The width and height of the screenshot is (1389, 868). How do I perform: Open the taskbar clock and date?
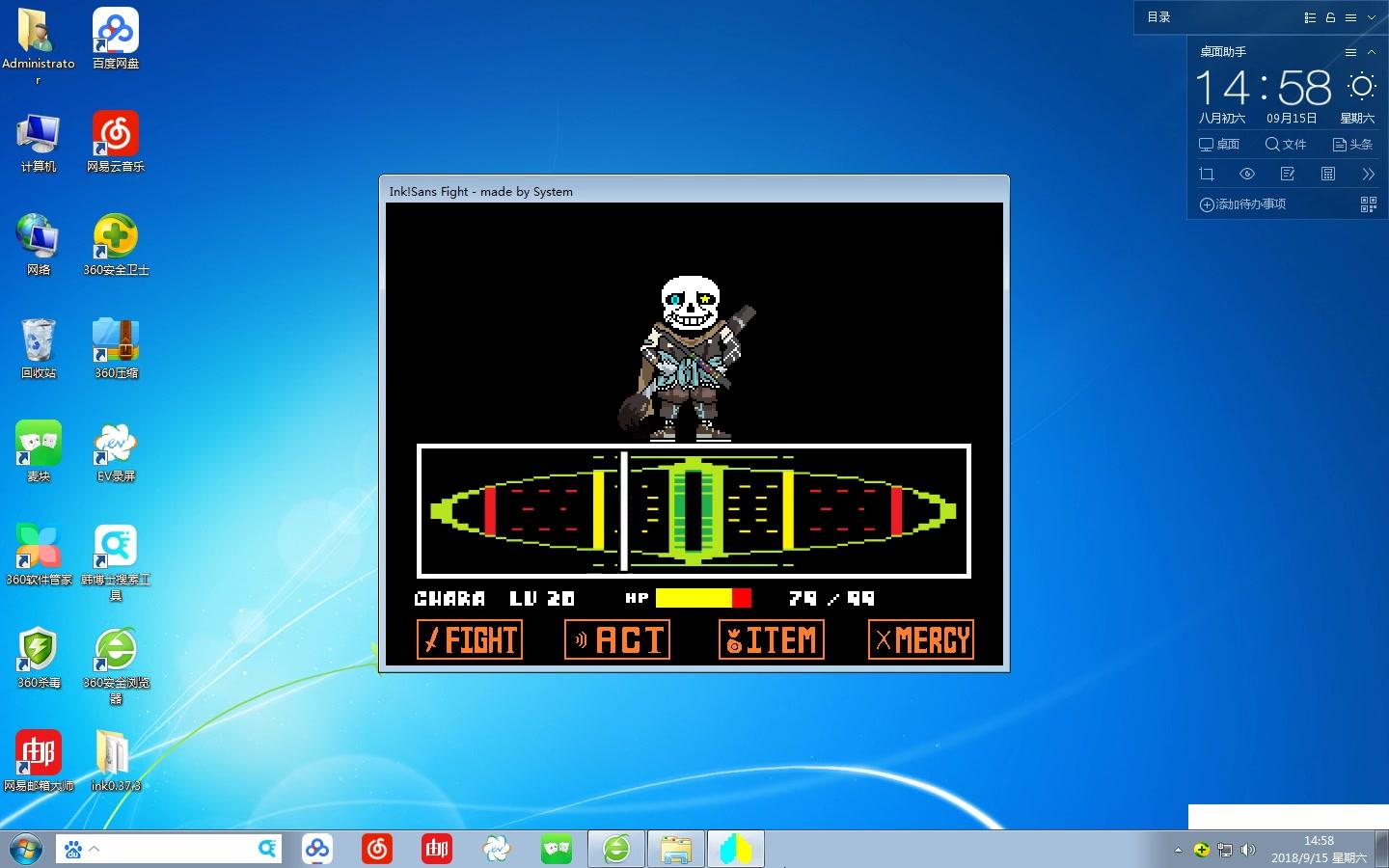[1319, 849]
